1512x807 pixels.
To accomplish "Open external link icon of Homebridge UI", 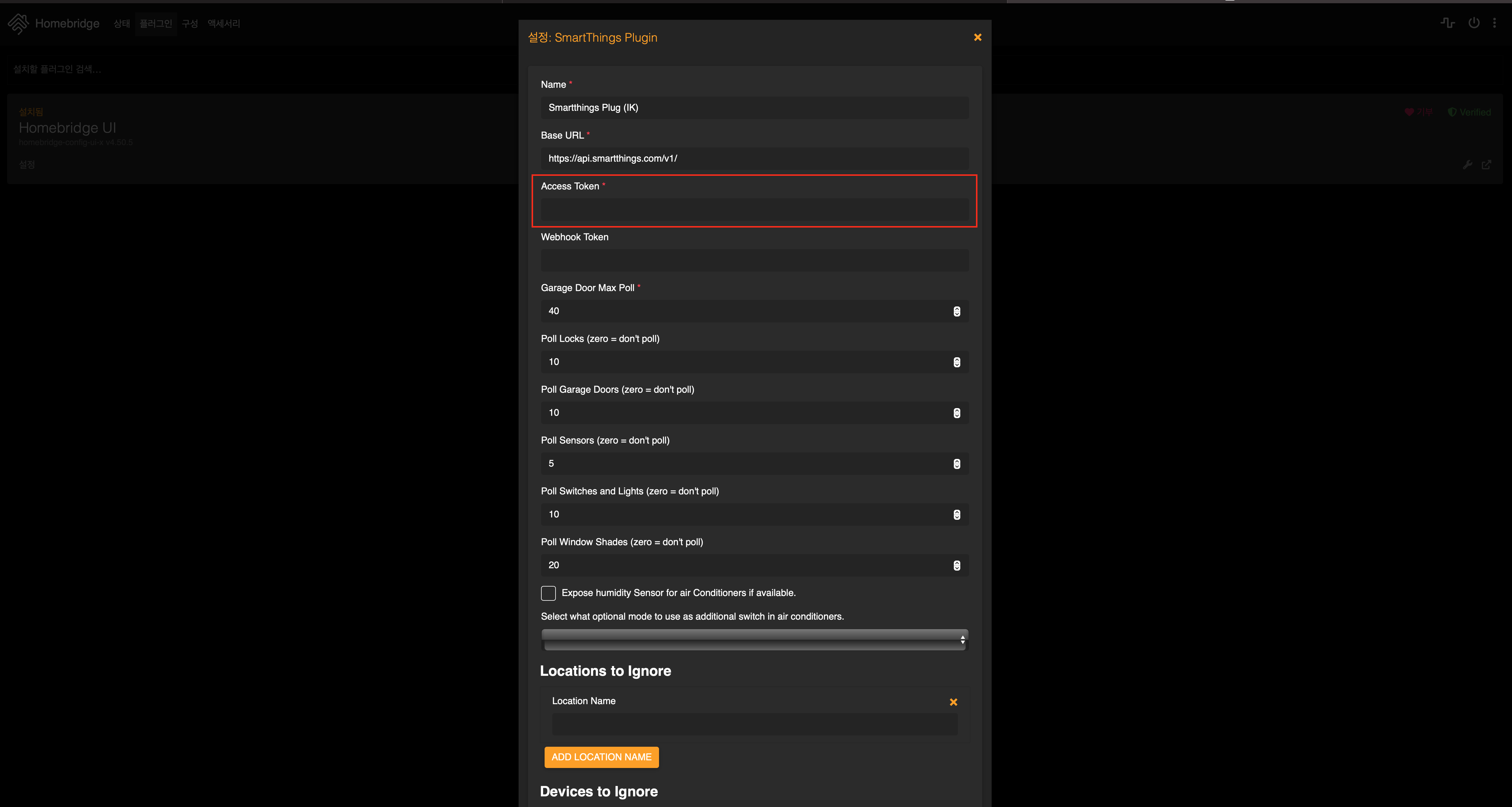I will click(x=1486, y=165).
